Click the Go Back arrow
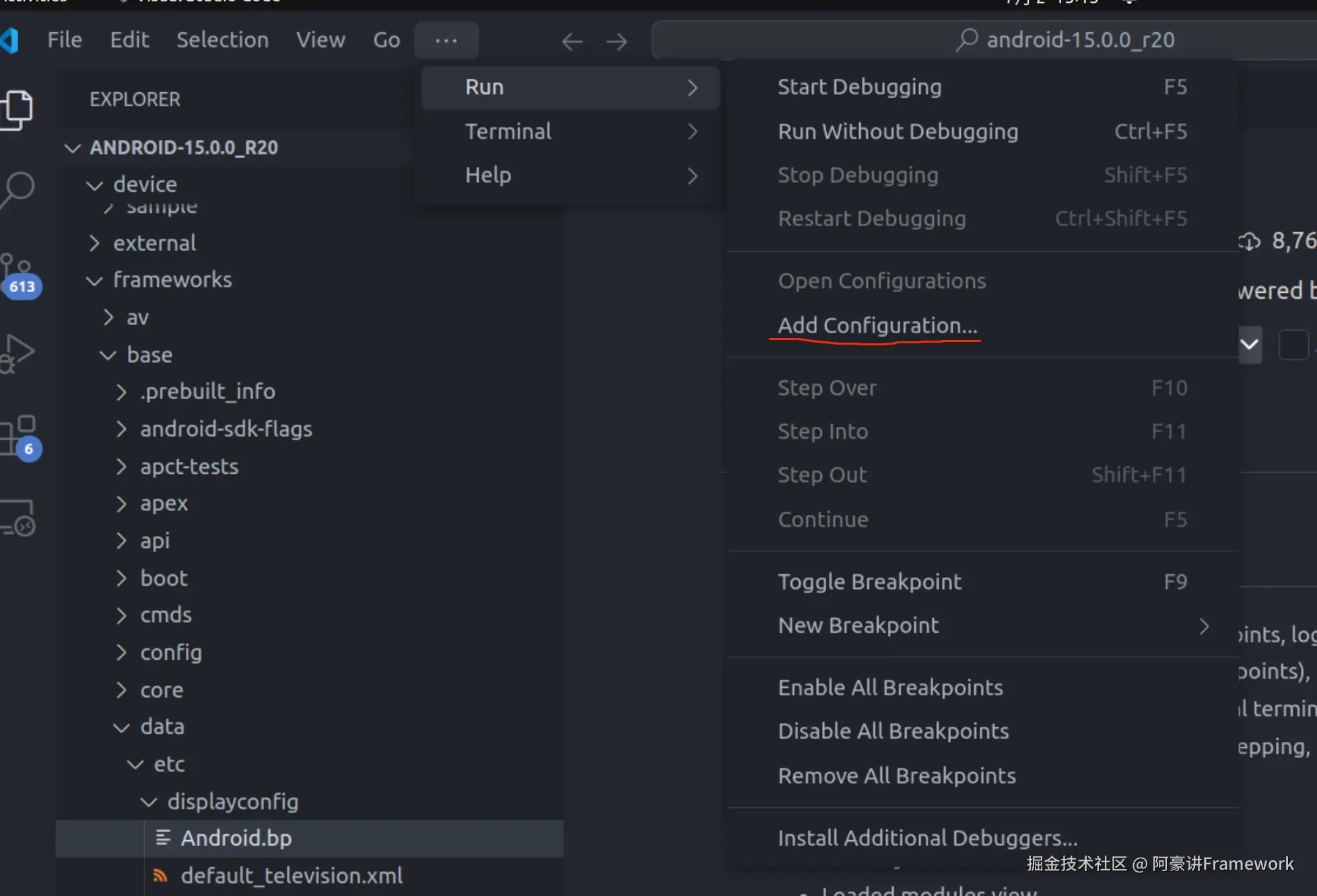1317x896 pixels. pyautogui.click(x=572, y=42)
